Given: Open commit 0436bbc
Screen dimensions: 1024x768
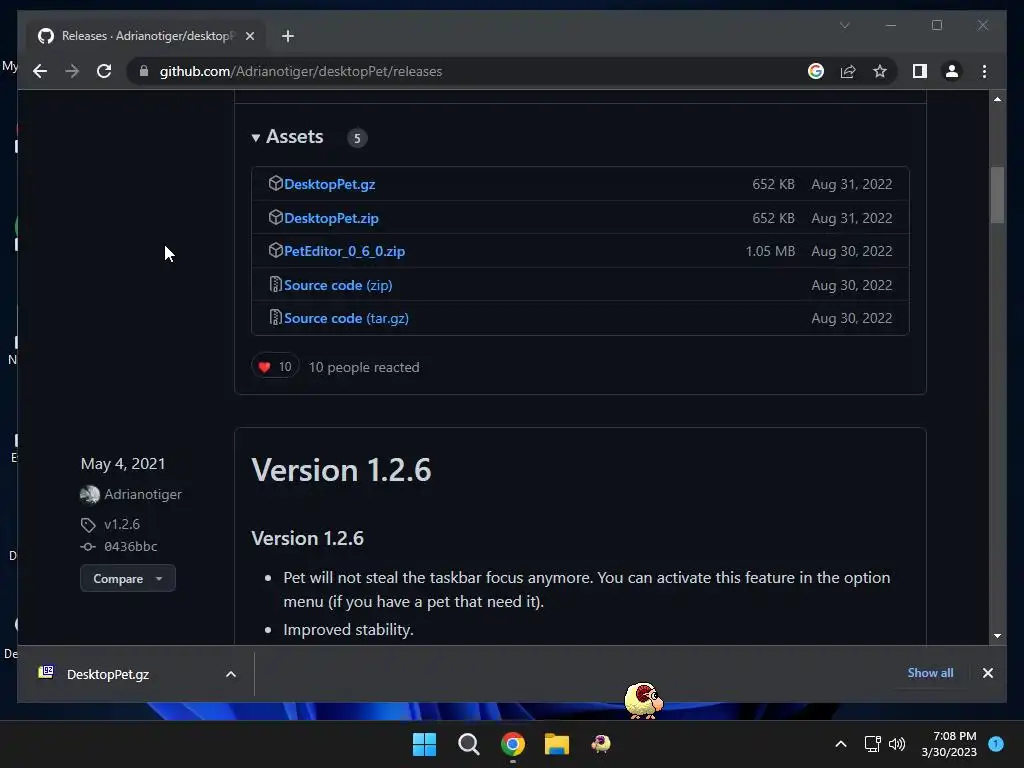Looking at the screenshot, I should tap(131, 547).
